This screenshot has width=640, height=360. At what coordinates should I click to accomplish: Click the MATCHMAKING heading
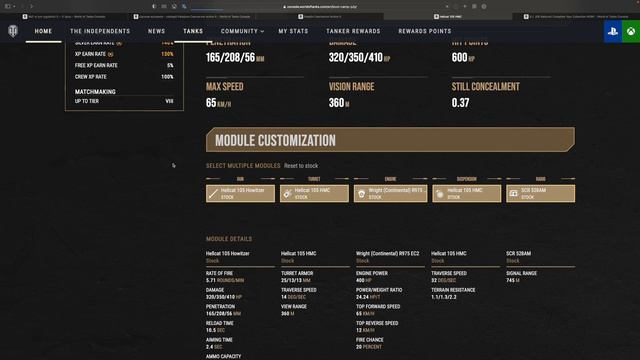(x=95, y=92)
